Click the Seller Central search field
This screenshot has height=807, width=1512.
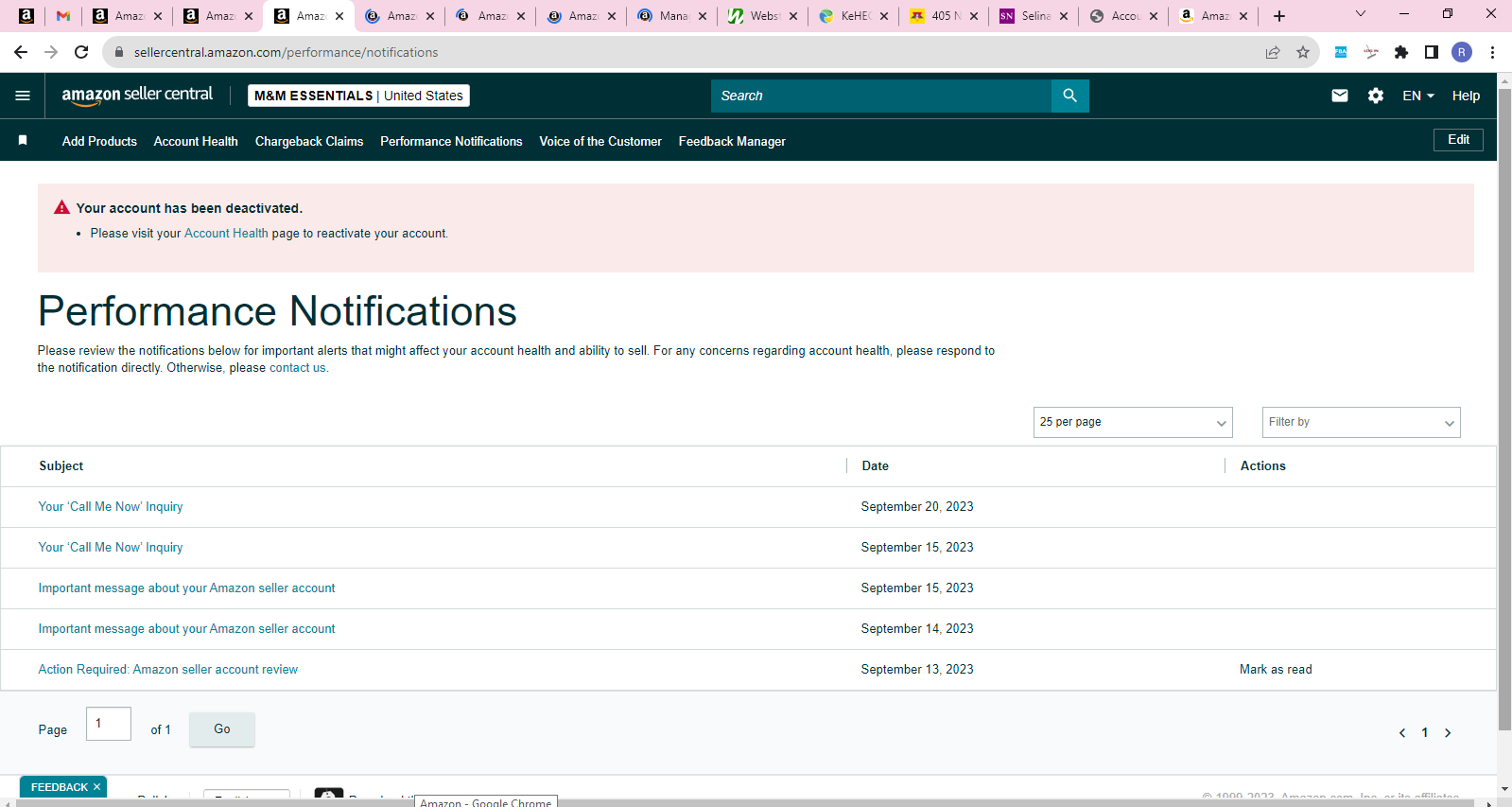pyautogui.click(x=881, y=96)
